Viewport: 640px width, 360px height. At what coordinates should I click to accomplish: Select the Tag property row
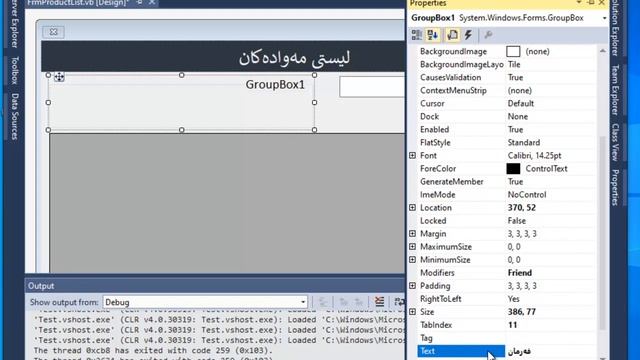(x=506, y=338)
